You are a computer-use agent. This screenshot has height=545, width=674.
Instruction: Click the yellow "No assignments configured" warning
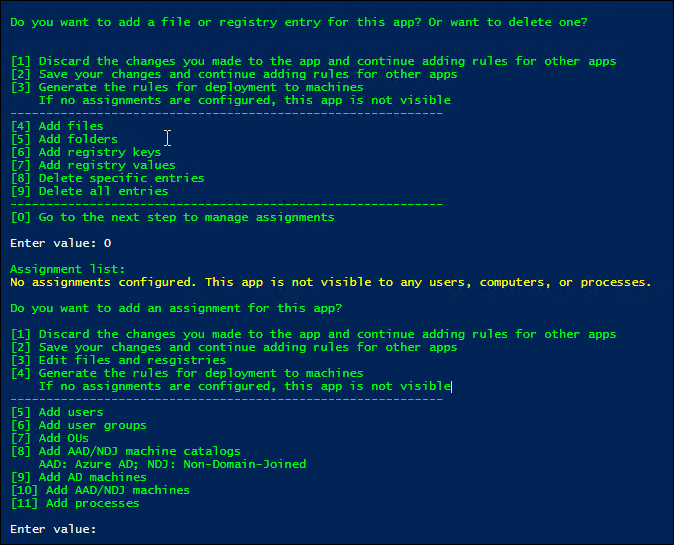330,282
